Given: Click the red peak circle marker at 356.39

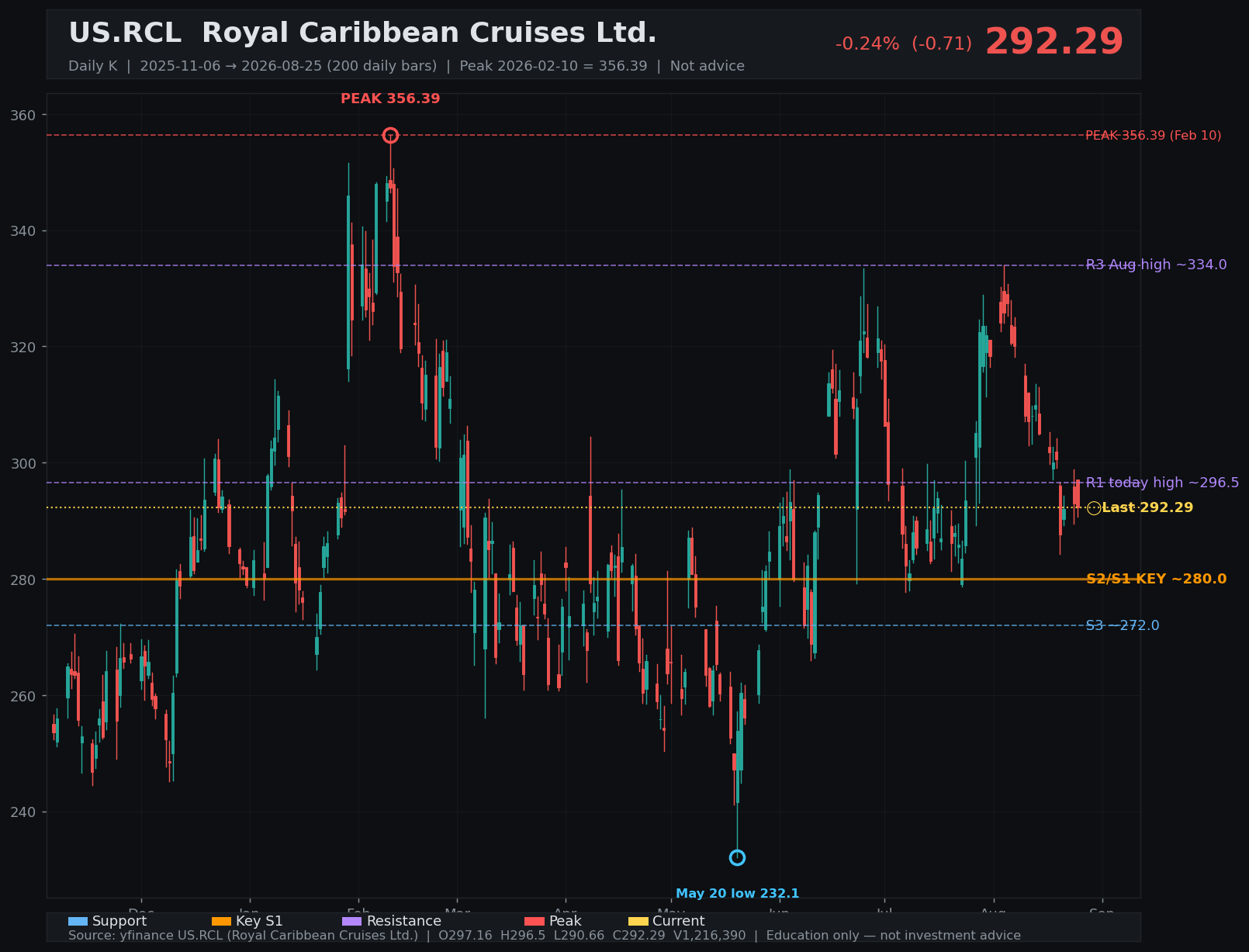Looking at the screenshot, I should click(x=390, y=136).
